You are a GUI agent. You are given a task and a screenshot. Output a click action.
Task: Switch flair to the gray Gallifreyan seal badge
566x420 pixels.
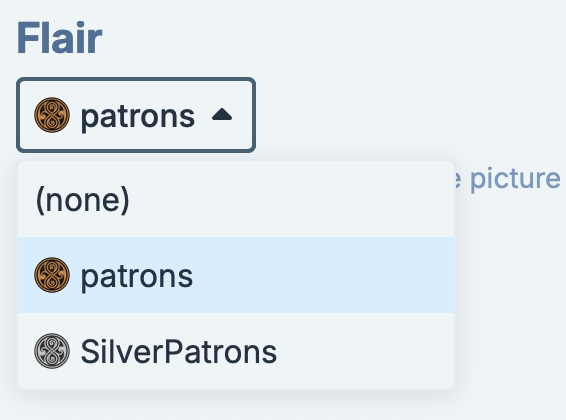236,351
